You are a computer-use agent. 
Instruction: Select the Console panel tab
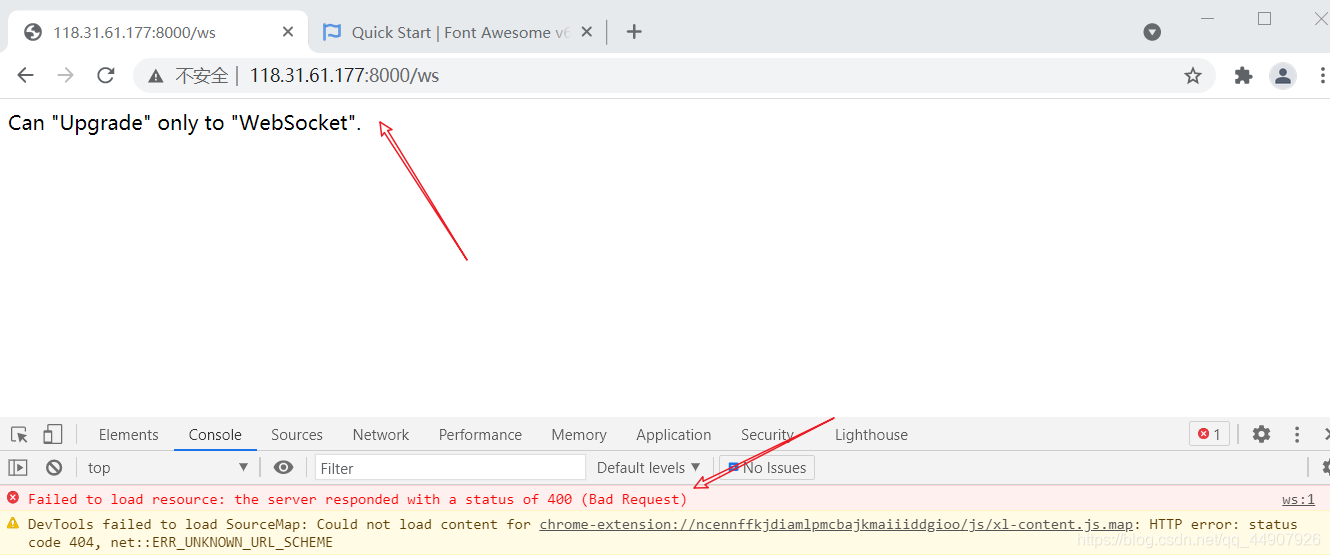coord(215,435)
